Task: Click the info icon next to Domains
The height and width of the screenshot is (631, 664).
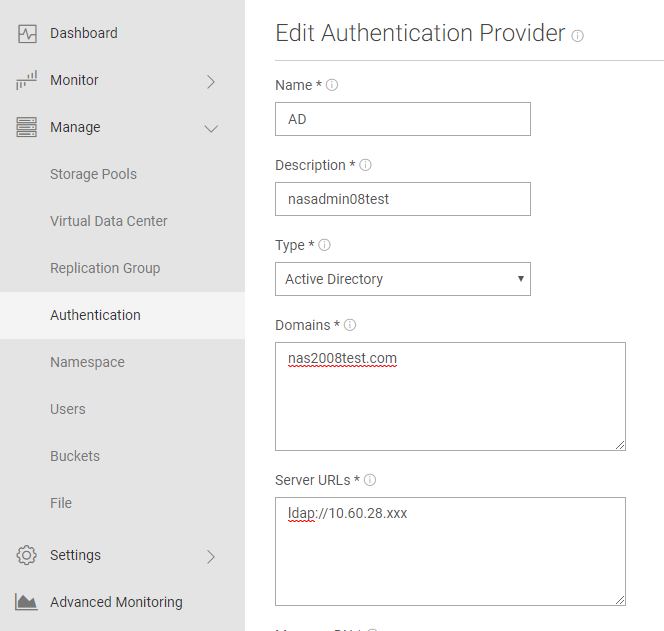Action: pyautogui.click(x=350, y=326)
